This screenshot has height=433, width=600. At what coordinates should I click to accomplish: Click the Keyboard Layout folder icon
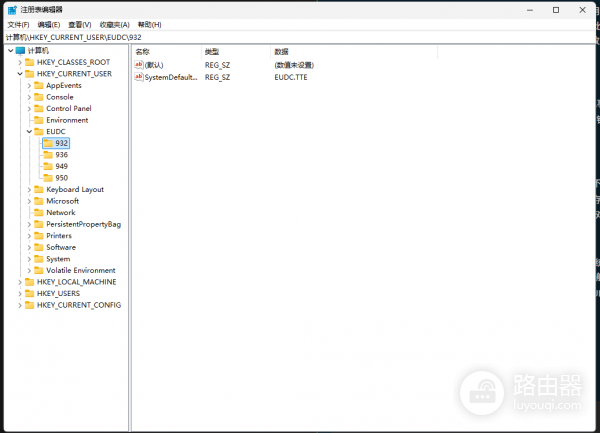click(x=39, y=190)
